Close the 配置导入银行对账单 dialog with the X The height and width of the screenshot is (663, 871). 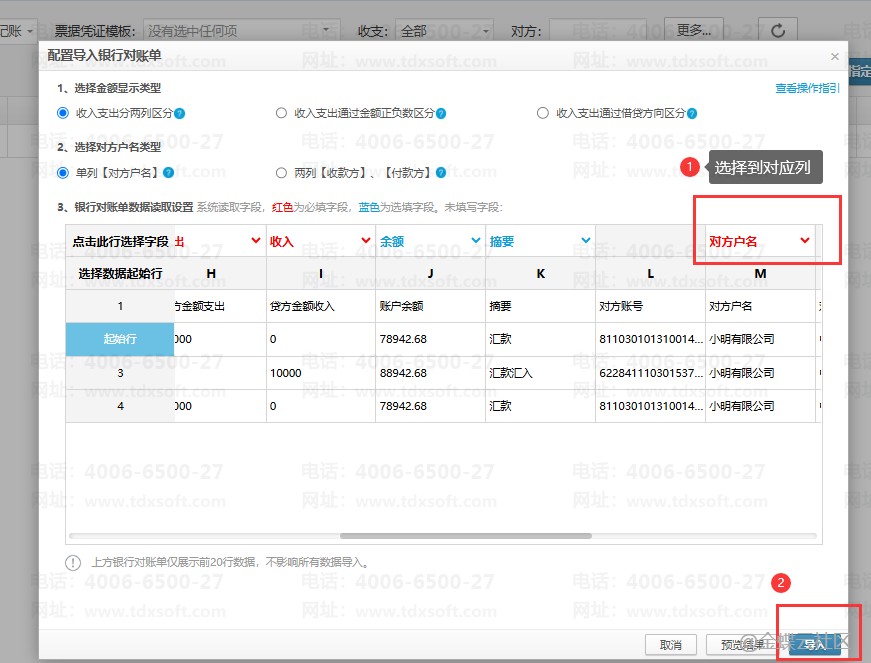click(x=835, y=57)
